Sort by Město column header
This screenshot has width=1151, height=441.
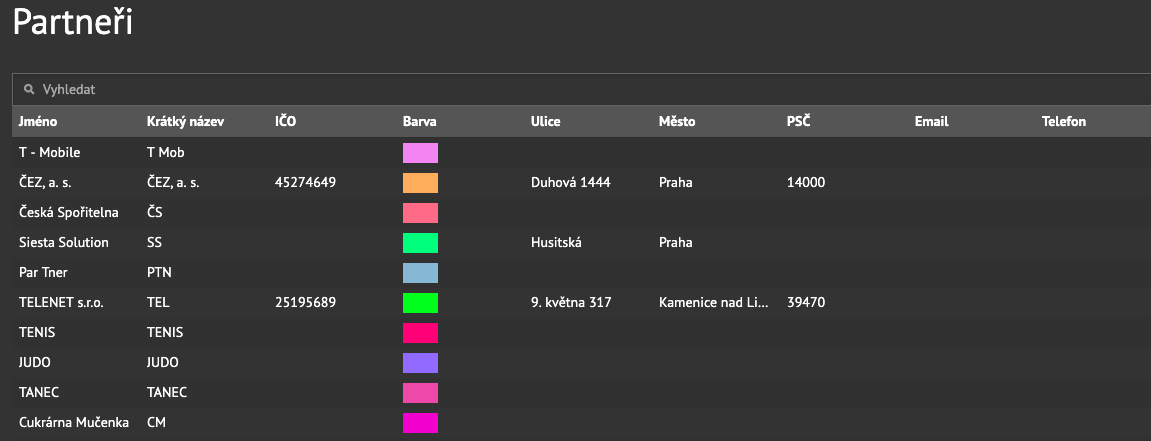click(677, 122)
